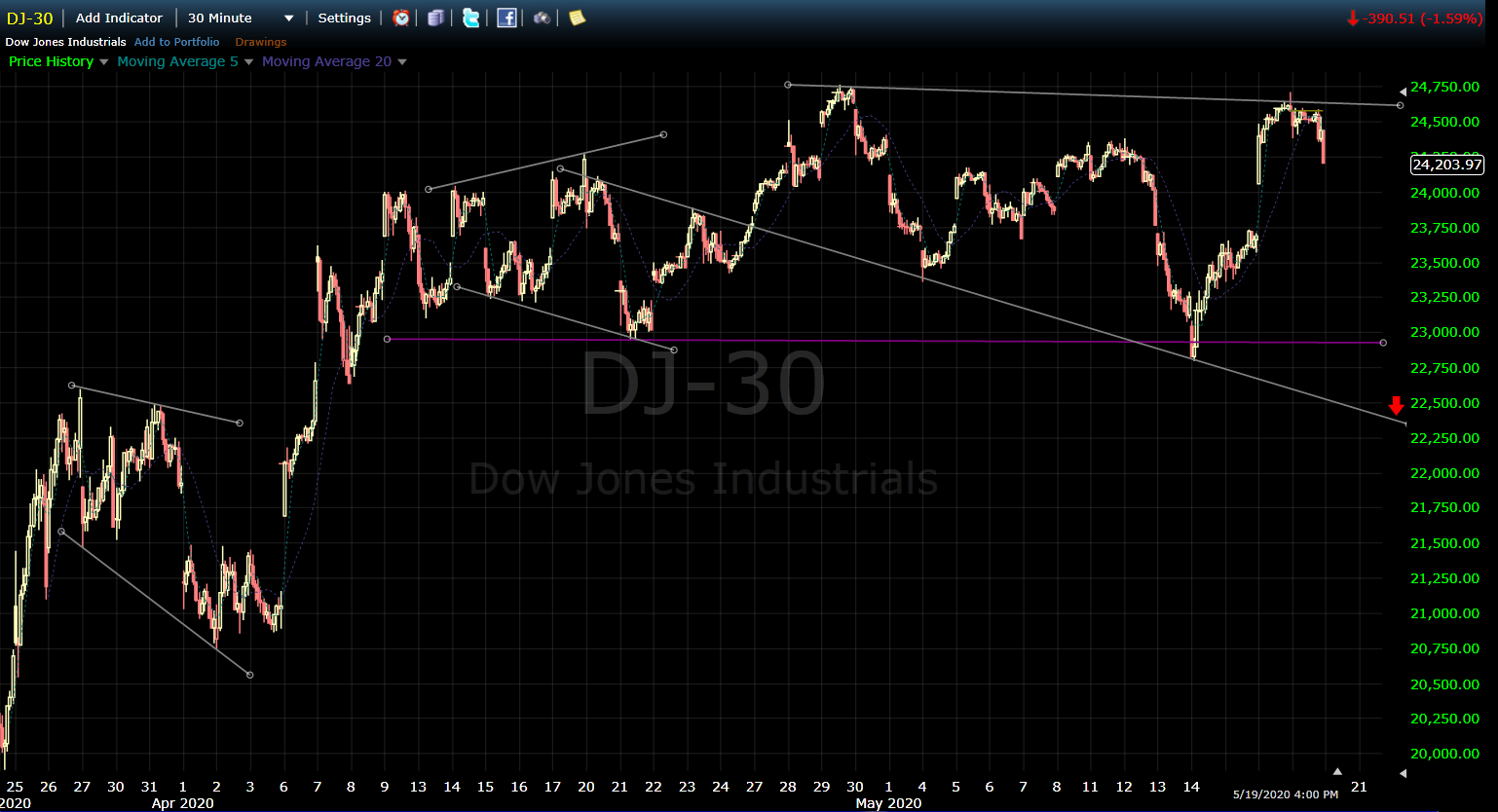Screen dimensions: 1498x812
Task: Click the -390.51 (-1.59%) change value
Action: pos(1422,18)
